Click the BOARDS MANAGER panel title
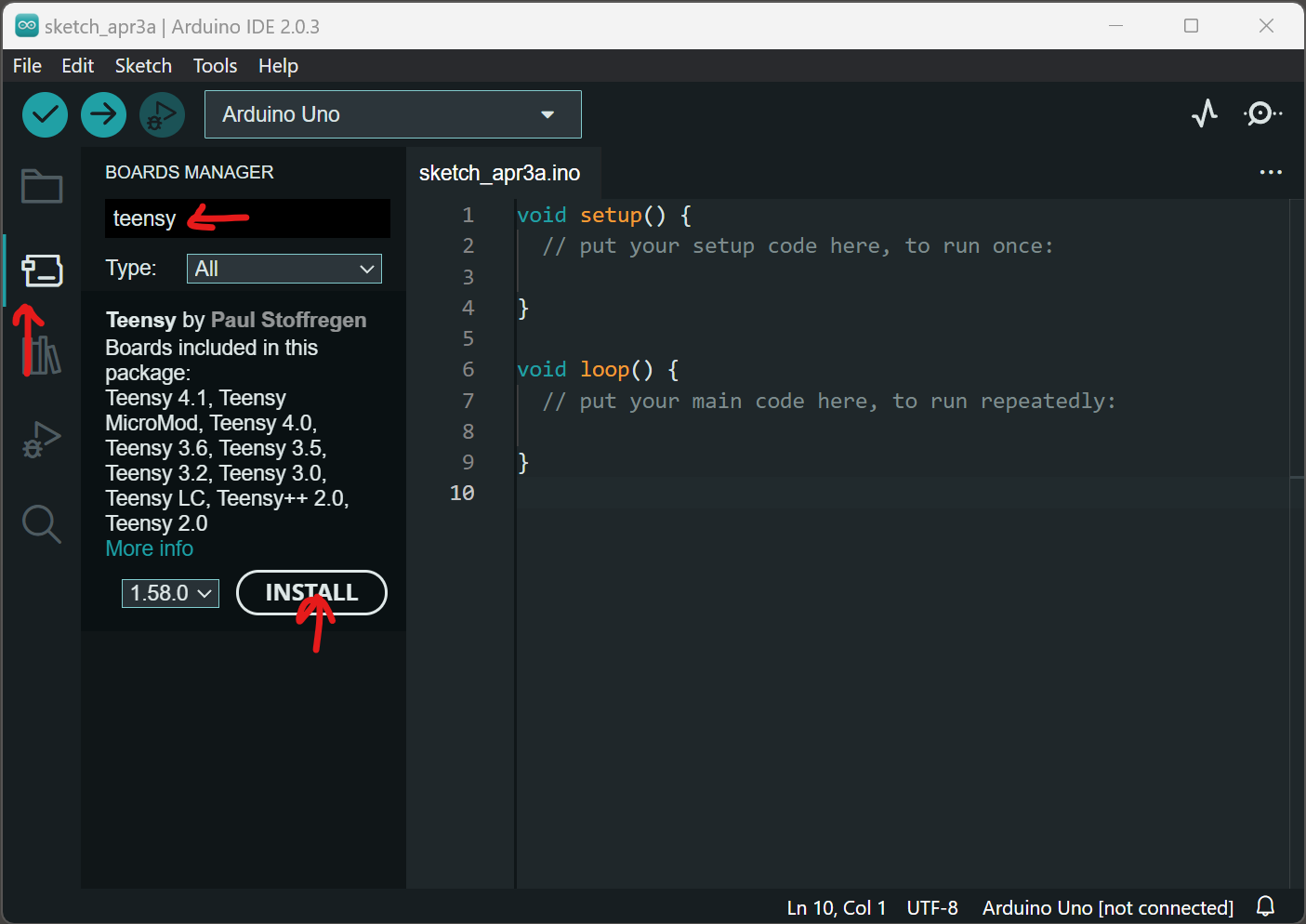 [190, 172]
